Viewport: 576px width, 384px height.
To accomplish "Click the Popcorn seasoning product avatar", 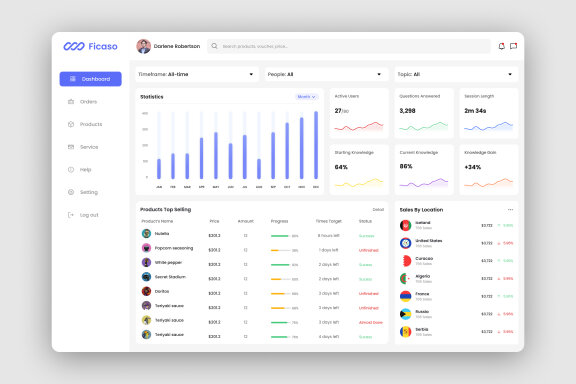I will point(146,248).
